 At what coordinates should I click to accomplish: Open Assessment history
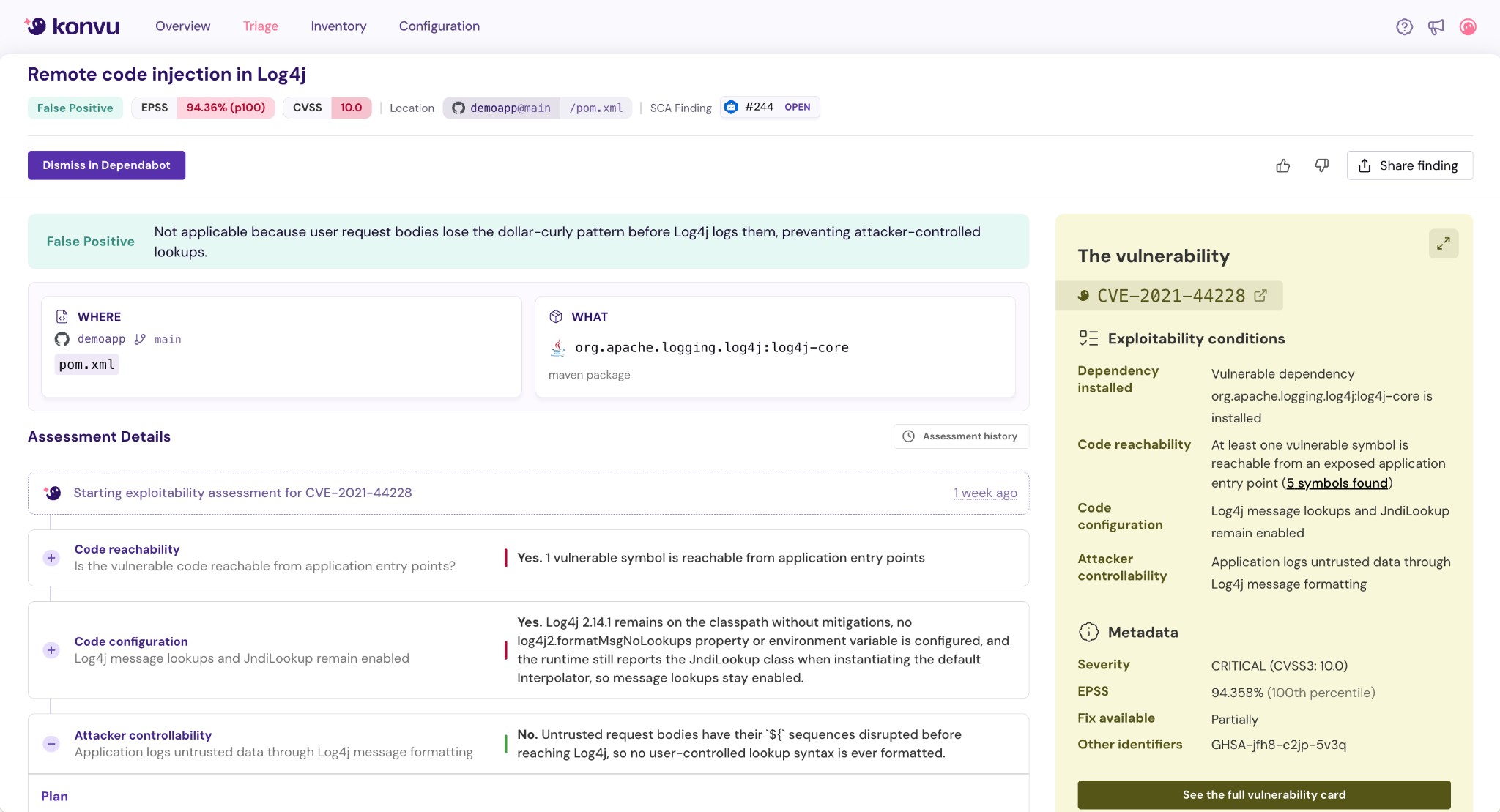pyautogui.click(x=961, y=436)
